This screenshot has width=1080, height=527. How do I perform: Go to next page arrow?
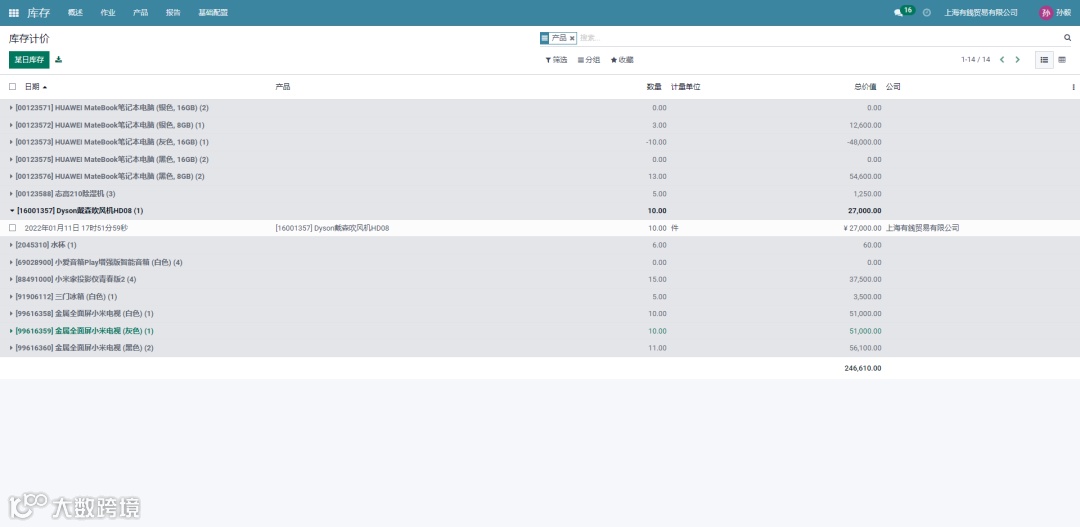click(x=1017, y=60)
